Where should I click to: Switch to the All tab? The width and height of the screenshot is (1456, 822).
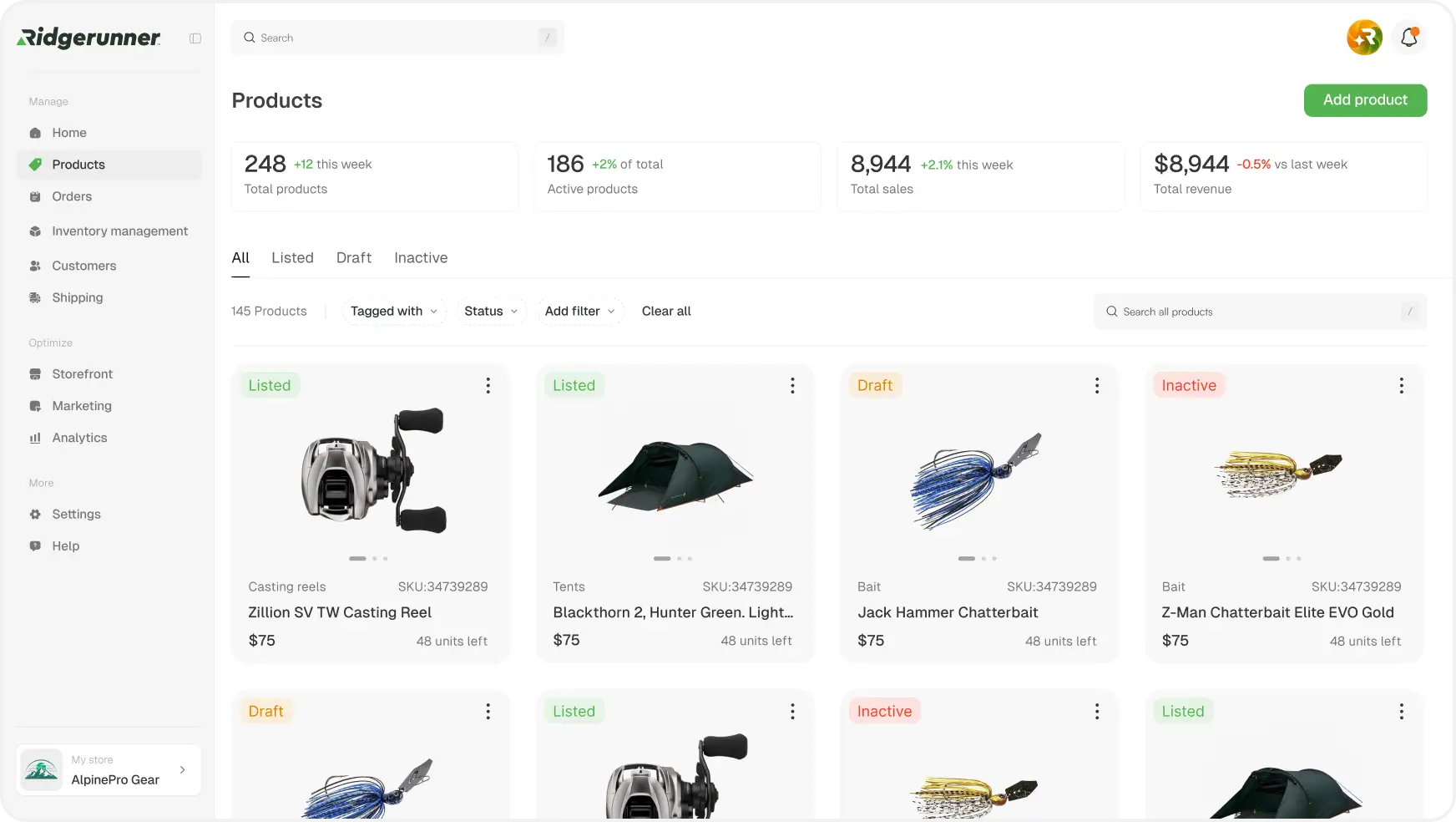pyautogui.click(x=240, y=258)
